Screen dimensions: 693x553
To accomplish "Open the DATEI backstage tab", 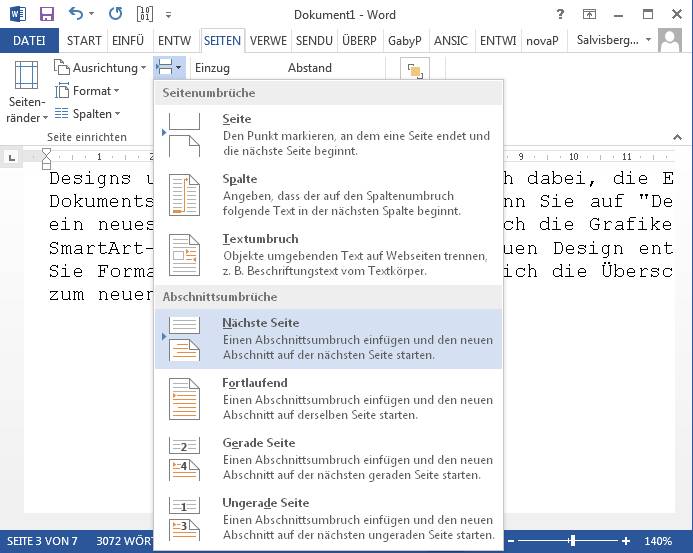I will point(29,41).
